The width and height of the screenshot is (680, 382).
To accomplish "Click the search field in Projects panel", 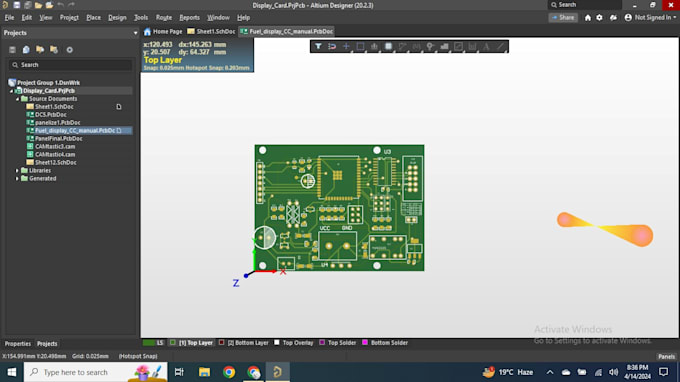I will (70, 65).
